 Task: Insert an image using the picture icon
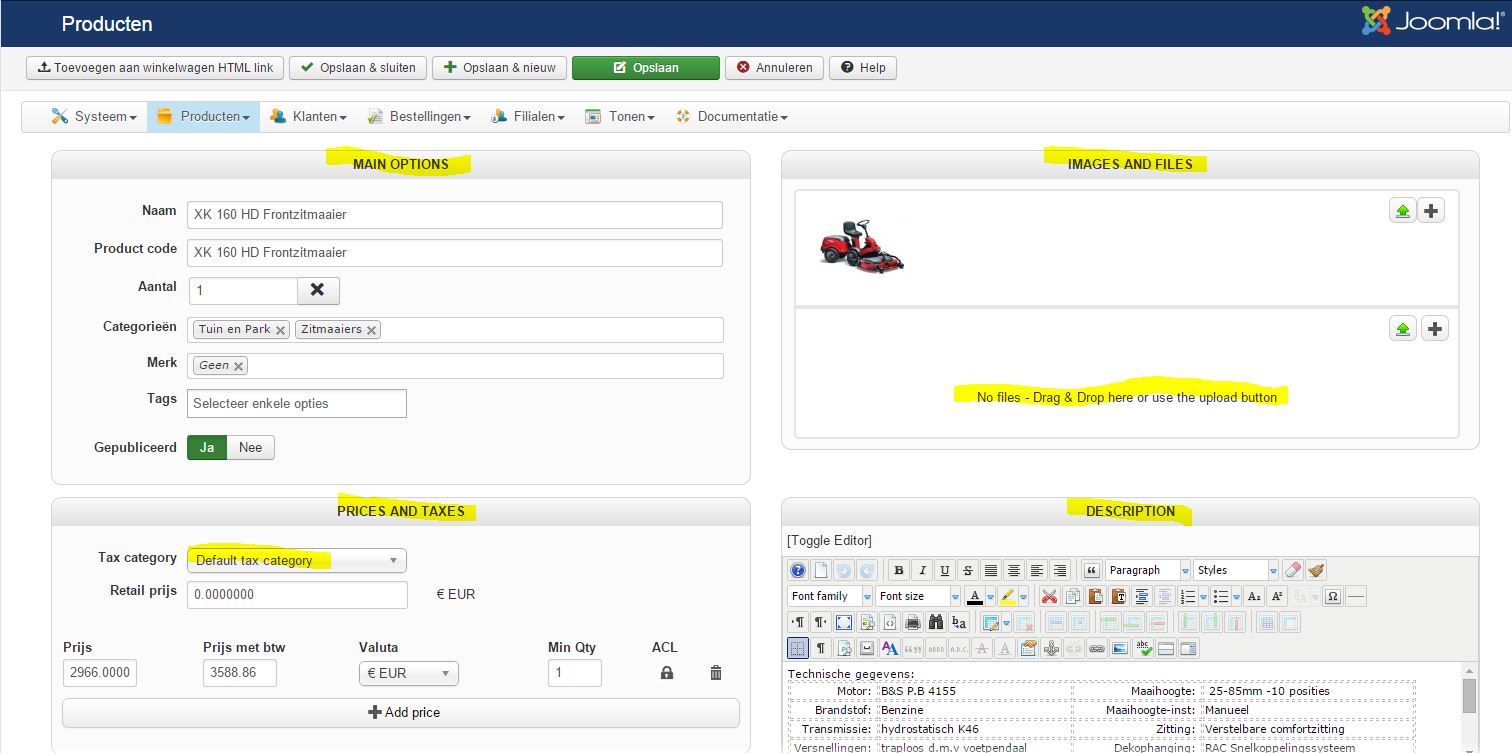coord(1120,648)
